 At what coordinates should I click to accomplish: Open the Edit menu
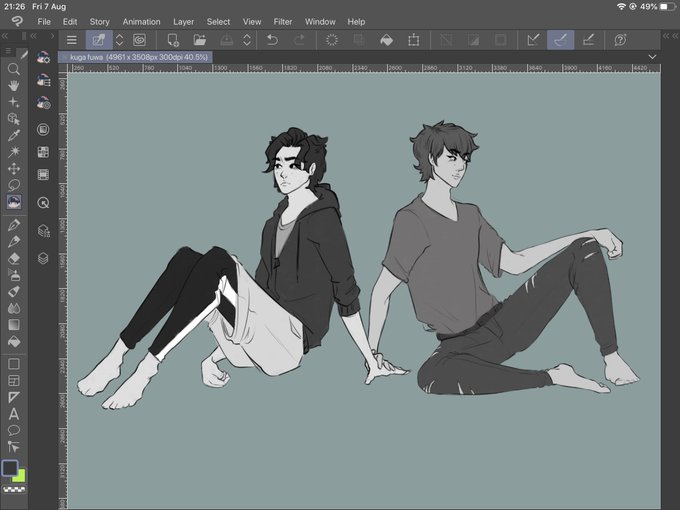[70, 22]
